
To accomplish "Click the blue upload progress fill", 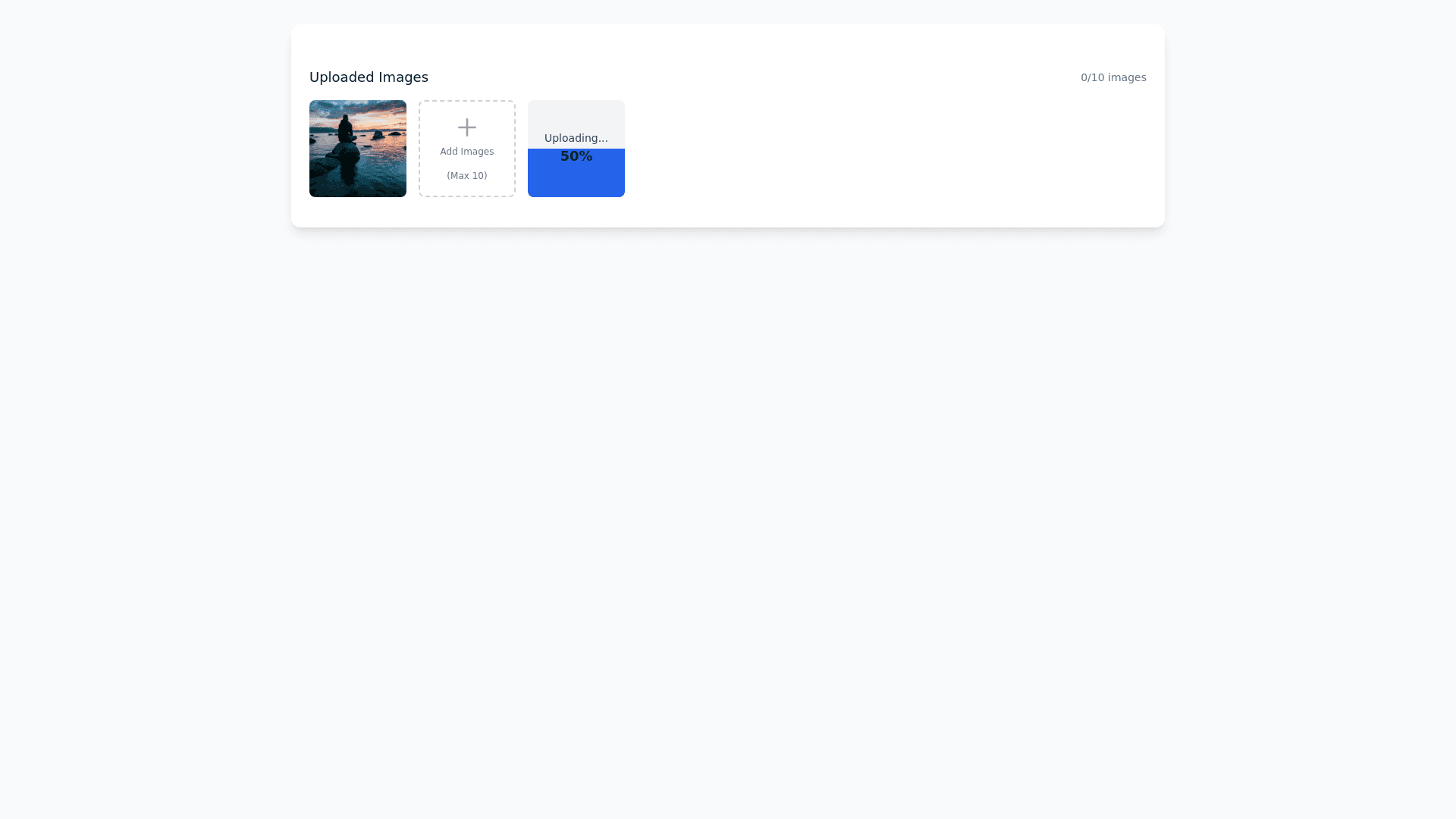I will coord(576,180).
